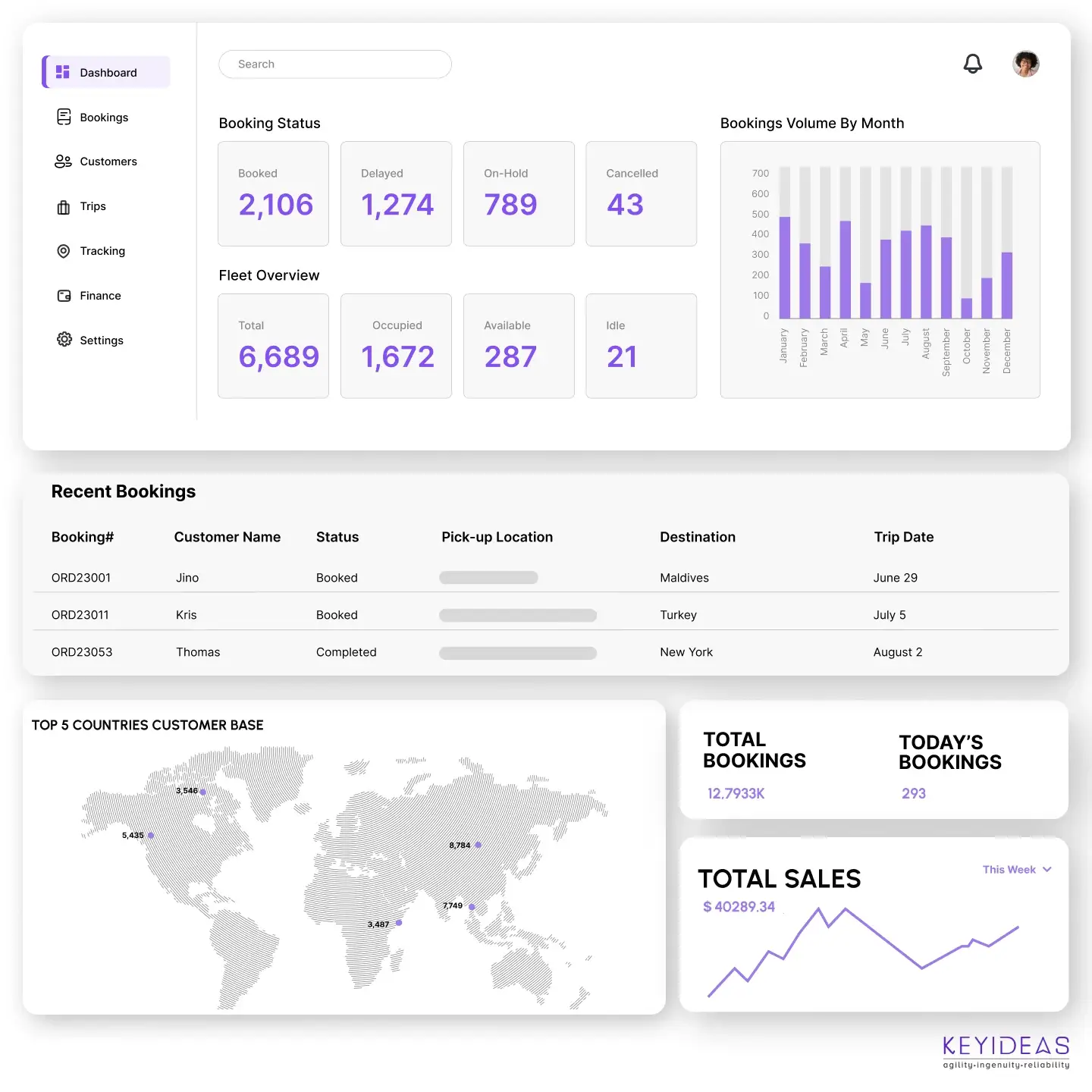
Task: Expand the This Week dropdown
Action: pos(1017,870)
